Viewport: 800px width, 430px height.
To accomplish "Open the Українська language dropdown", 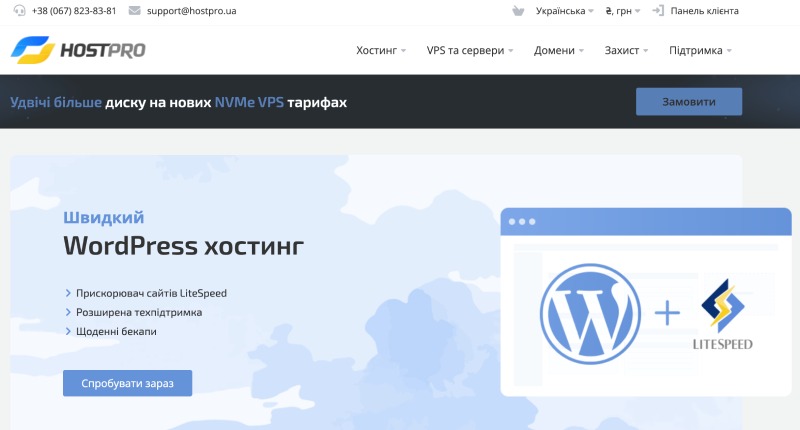I will click(564, 11).
